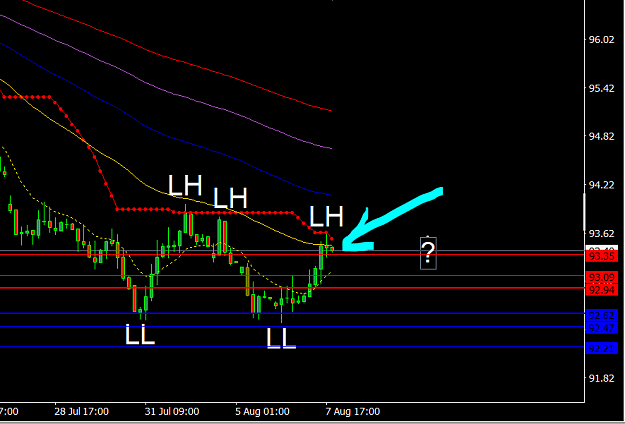
Task: Select the blue 92.21 price tag
Action: (x=601, y=348)
